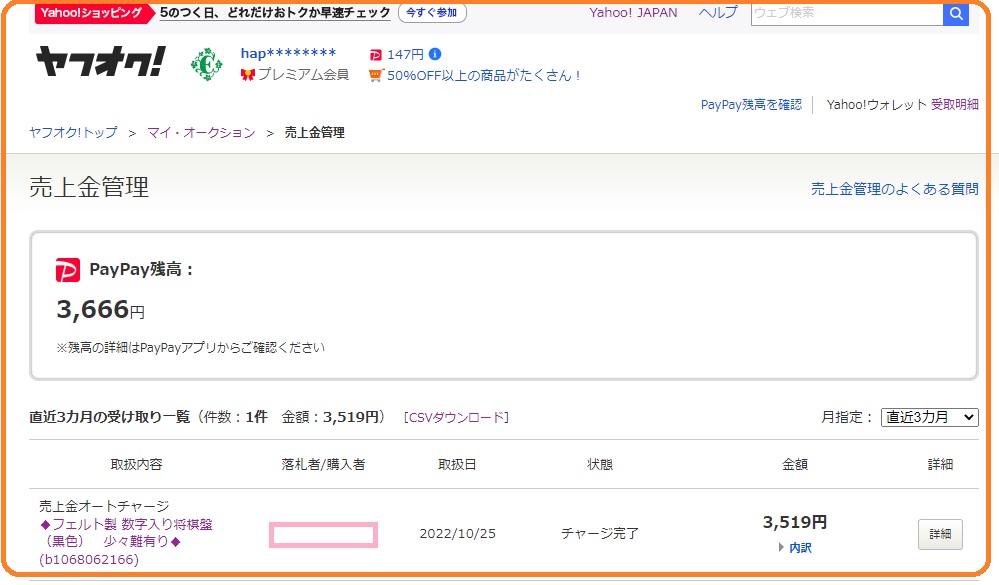Image resolution: width=999 pixels, height=585 pixels.
Task: Click the 件数：1件 count text
Action: pyautogui.click(x=236, y=417)
